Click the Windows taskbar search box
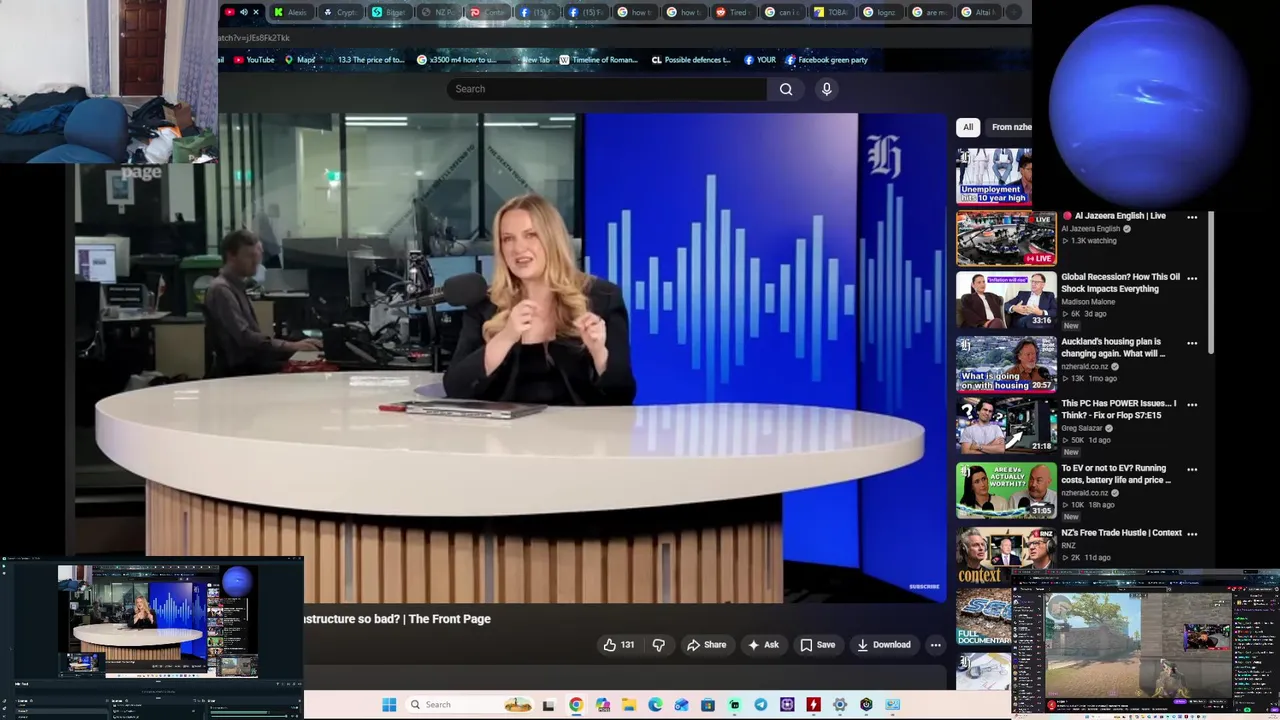Image resolution: width=1280 pixels, height=720 pixels. pos(470,705)
